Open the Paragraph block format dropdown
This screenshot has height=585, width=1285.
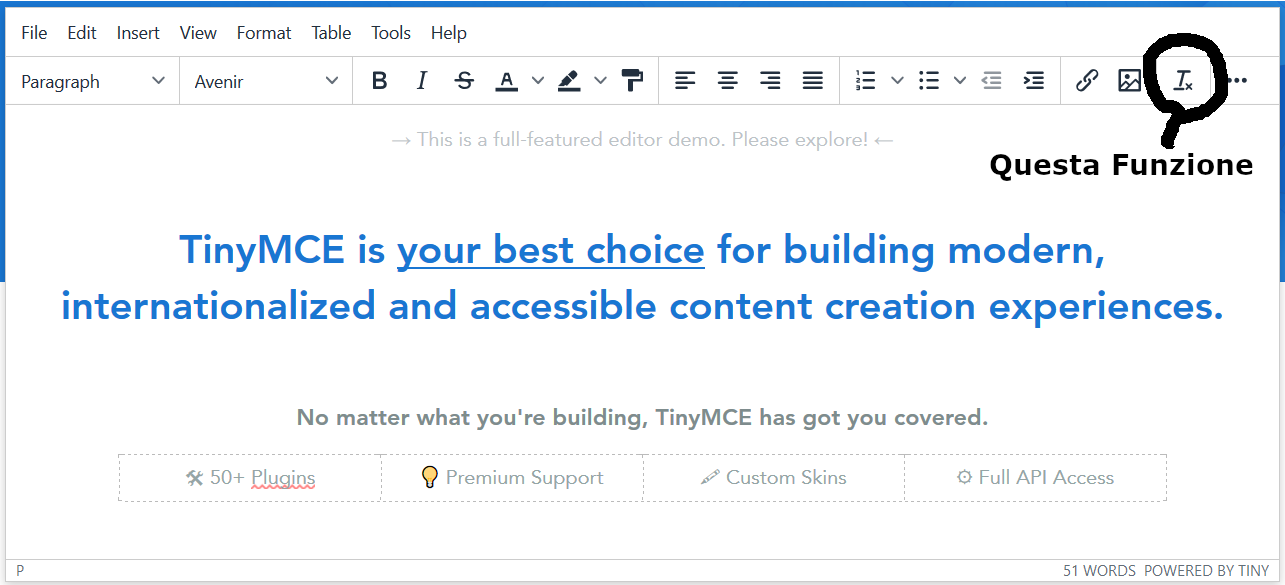click(93, 81)
